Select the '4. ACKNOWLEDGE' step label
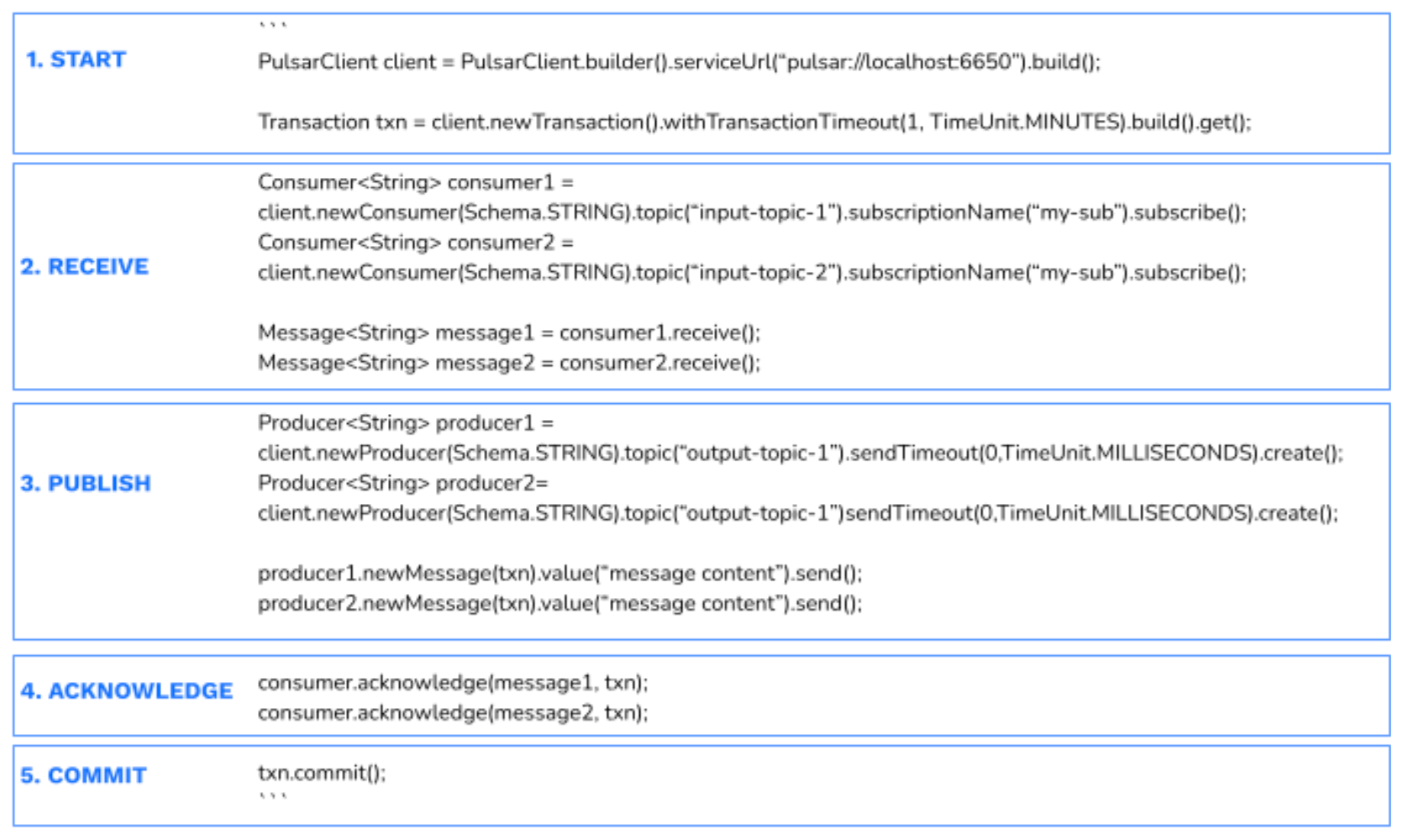1408x840 pixels. pyautogui.click(x=126, y=691)
